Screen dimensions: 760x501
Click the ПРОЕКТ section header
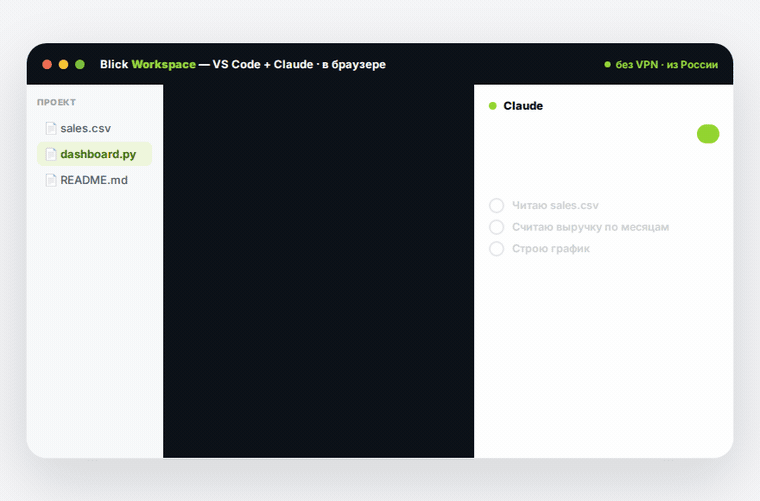[56, 102]
